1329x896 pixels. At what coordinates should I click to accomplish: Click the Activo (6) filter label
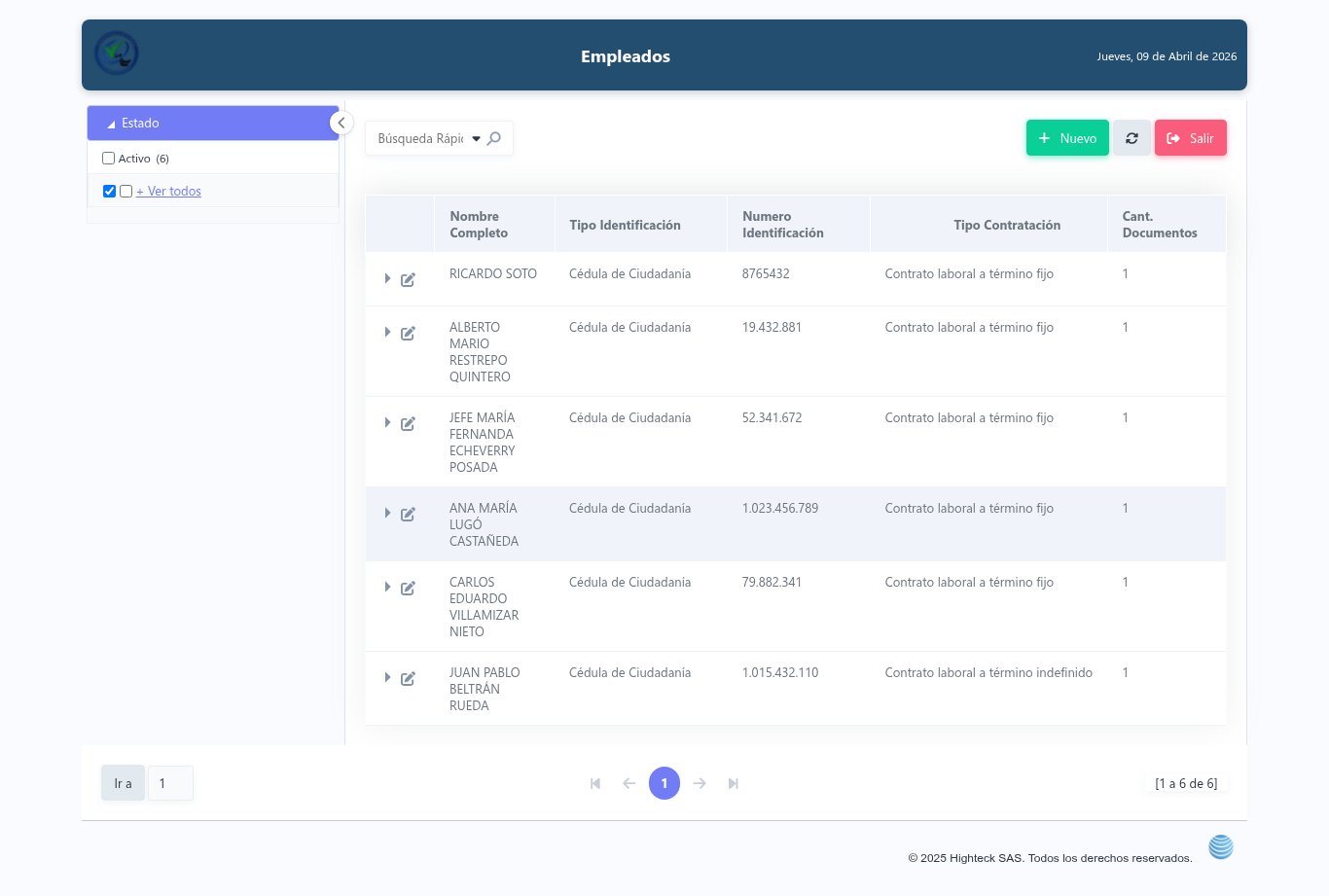click(143, 159)
